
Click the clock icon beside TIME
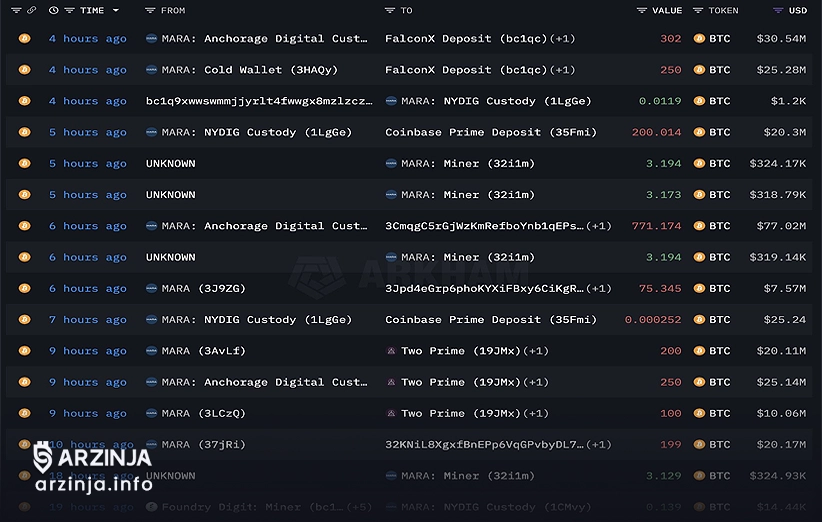tap(53, 10)
